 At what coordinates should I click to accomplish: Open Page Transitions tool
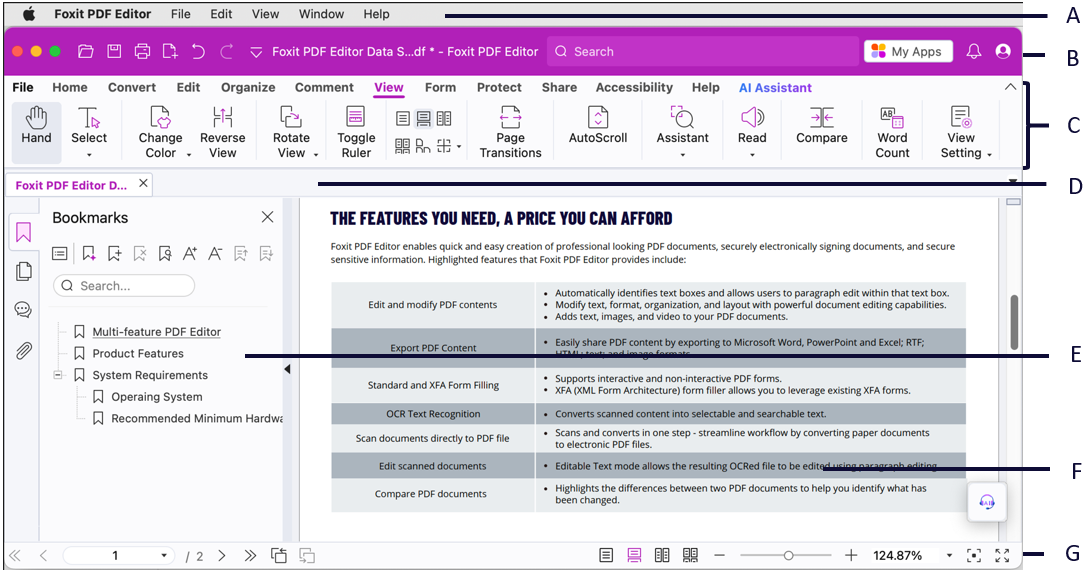[x=510, y=132]
